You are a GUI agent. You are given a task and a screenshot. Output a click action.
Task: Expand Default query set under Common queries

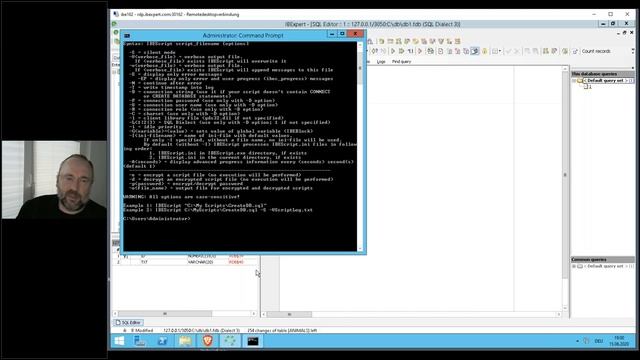[574, 266]
